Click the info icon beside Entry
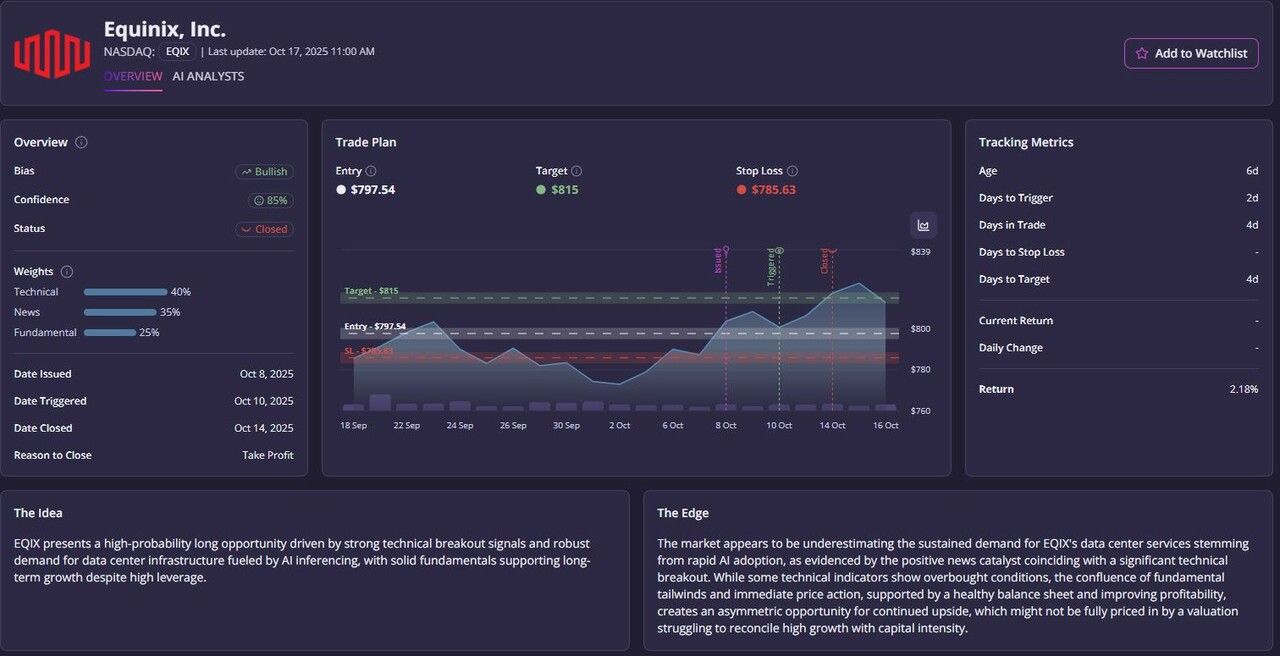 pyautogui.click(x=371, y=171)
